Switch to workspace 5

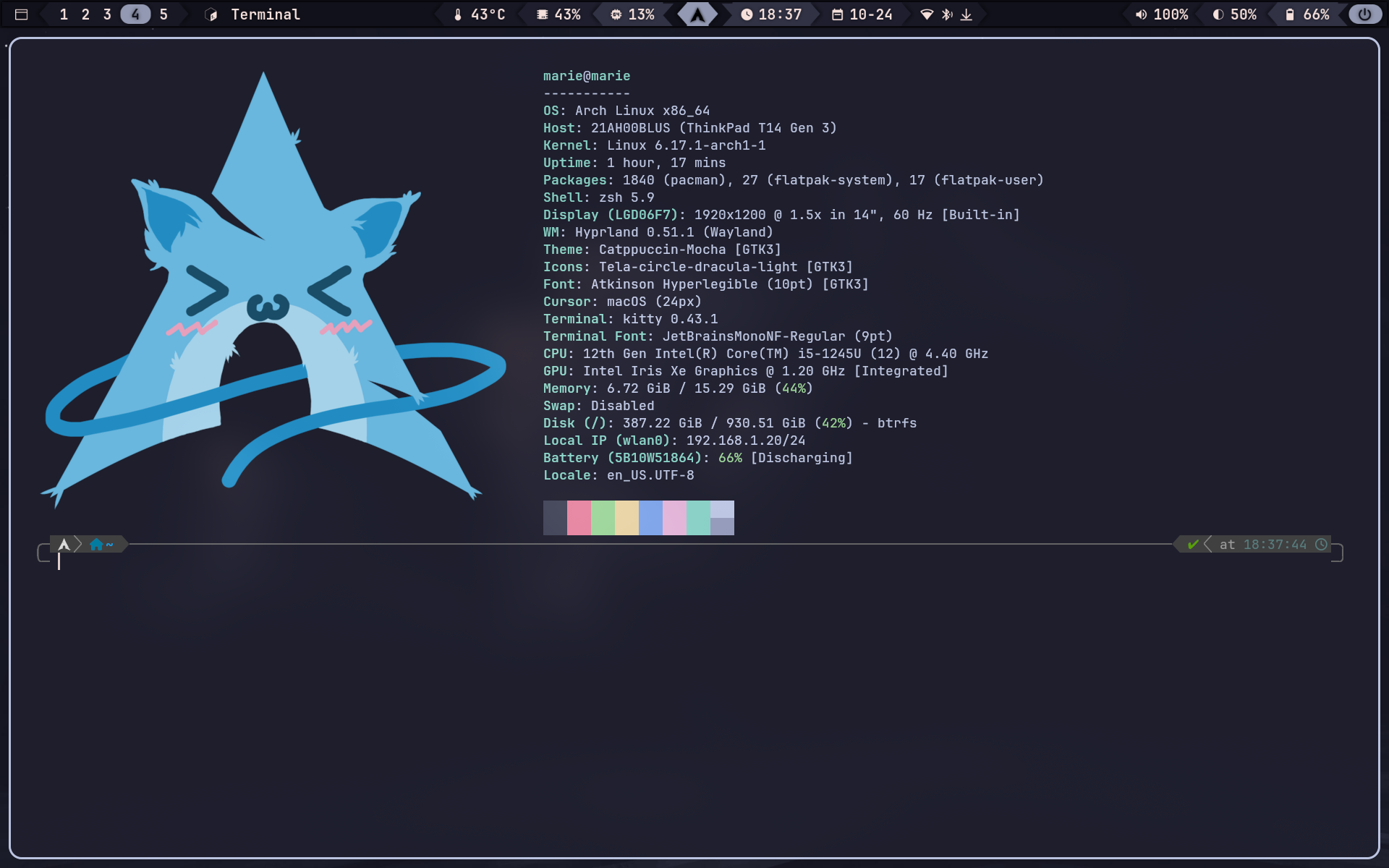[x=162, y=14]
